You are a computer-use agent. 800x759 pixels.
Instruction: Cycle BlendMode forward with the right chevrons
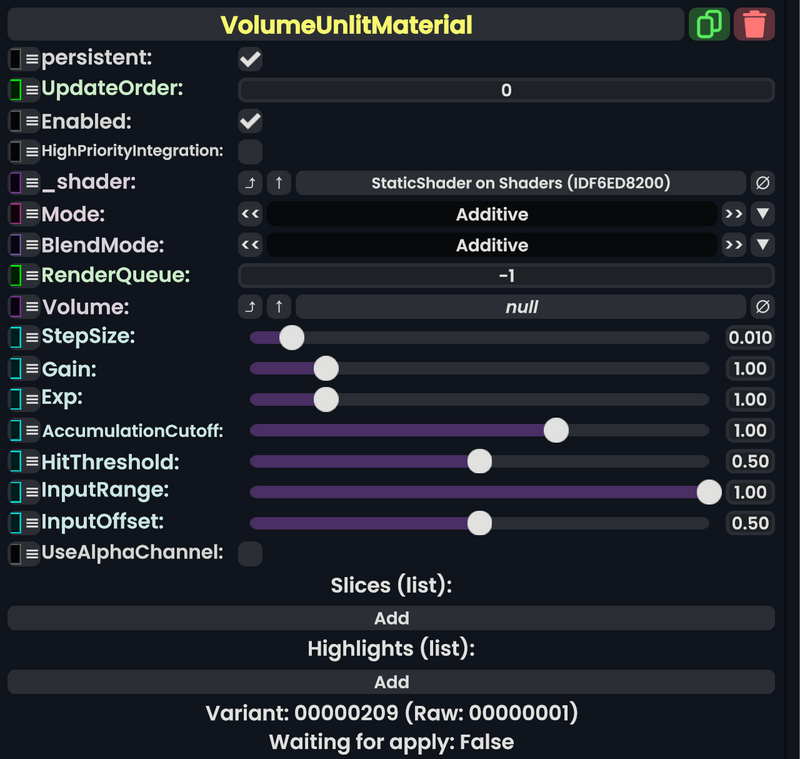(x=734, y=245)
